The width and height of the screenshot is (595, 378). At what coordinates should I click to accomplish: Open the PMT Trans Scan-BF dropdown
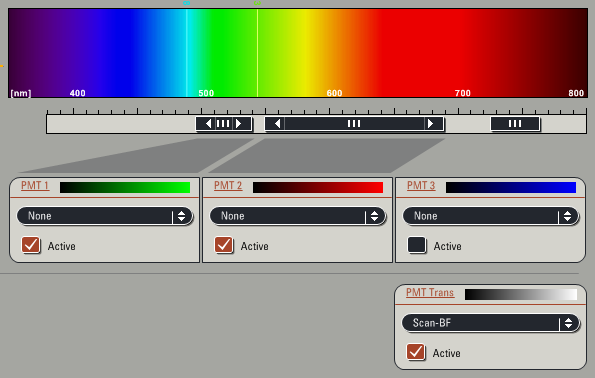491,323
